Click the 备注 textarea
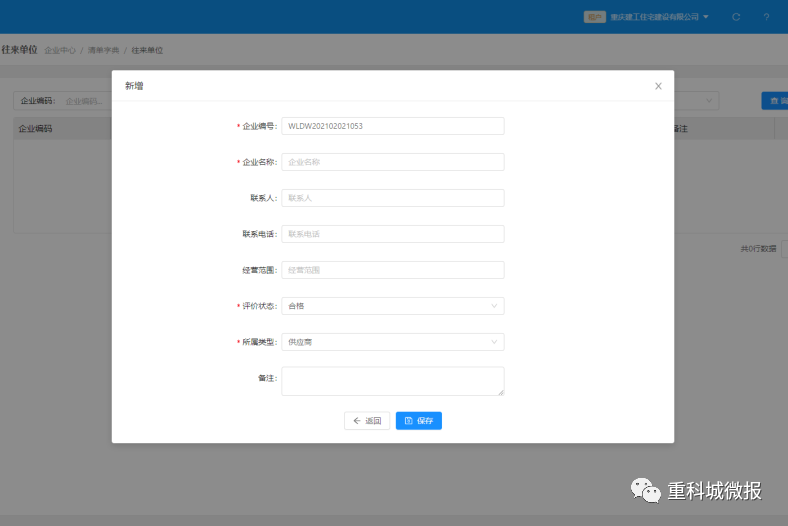 [x=392, y=381]
